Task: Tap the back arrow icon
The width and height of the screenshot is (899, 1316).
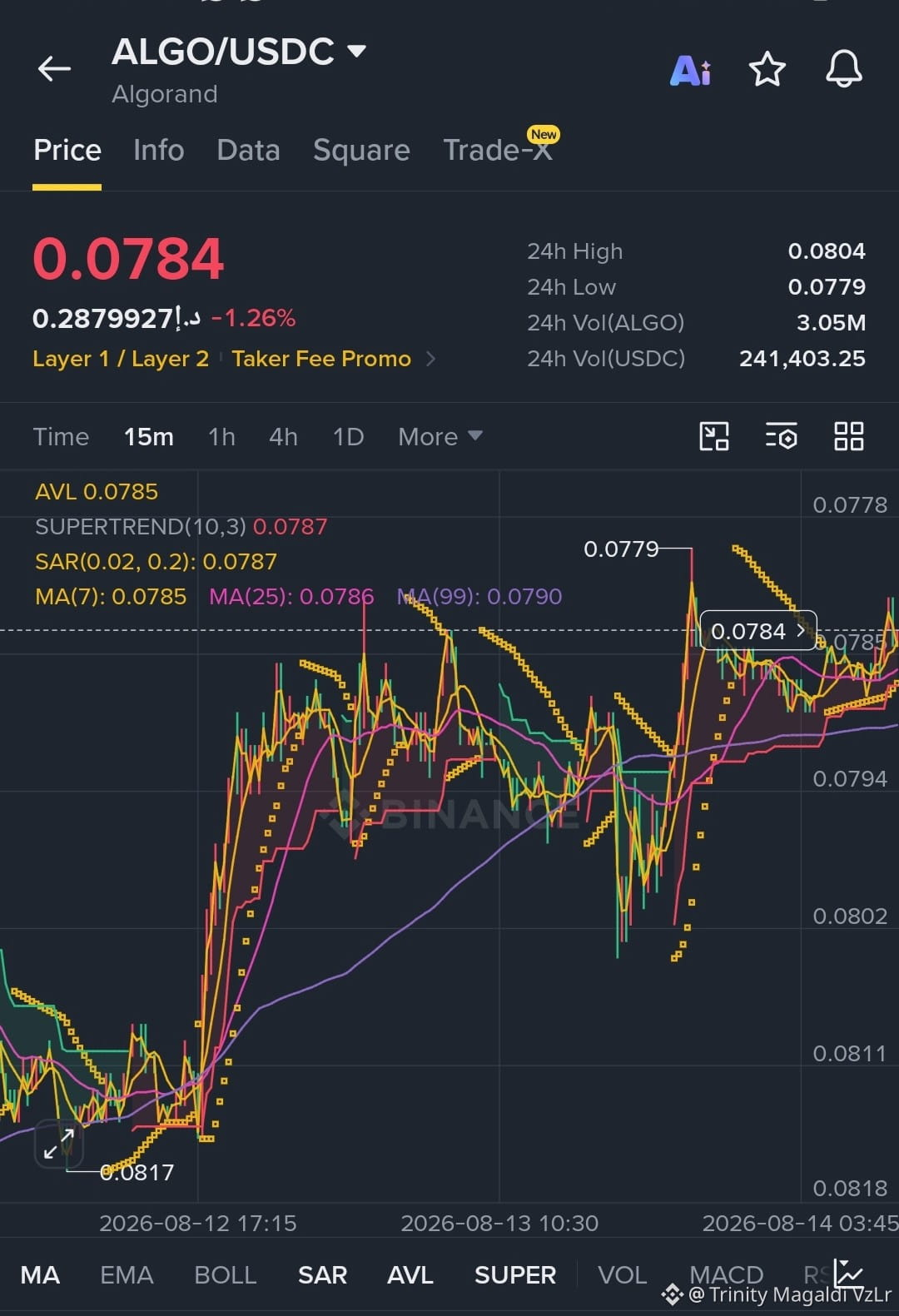Action: tap(54, 68)
